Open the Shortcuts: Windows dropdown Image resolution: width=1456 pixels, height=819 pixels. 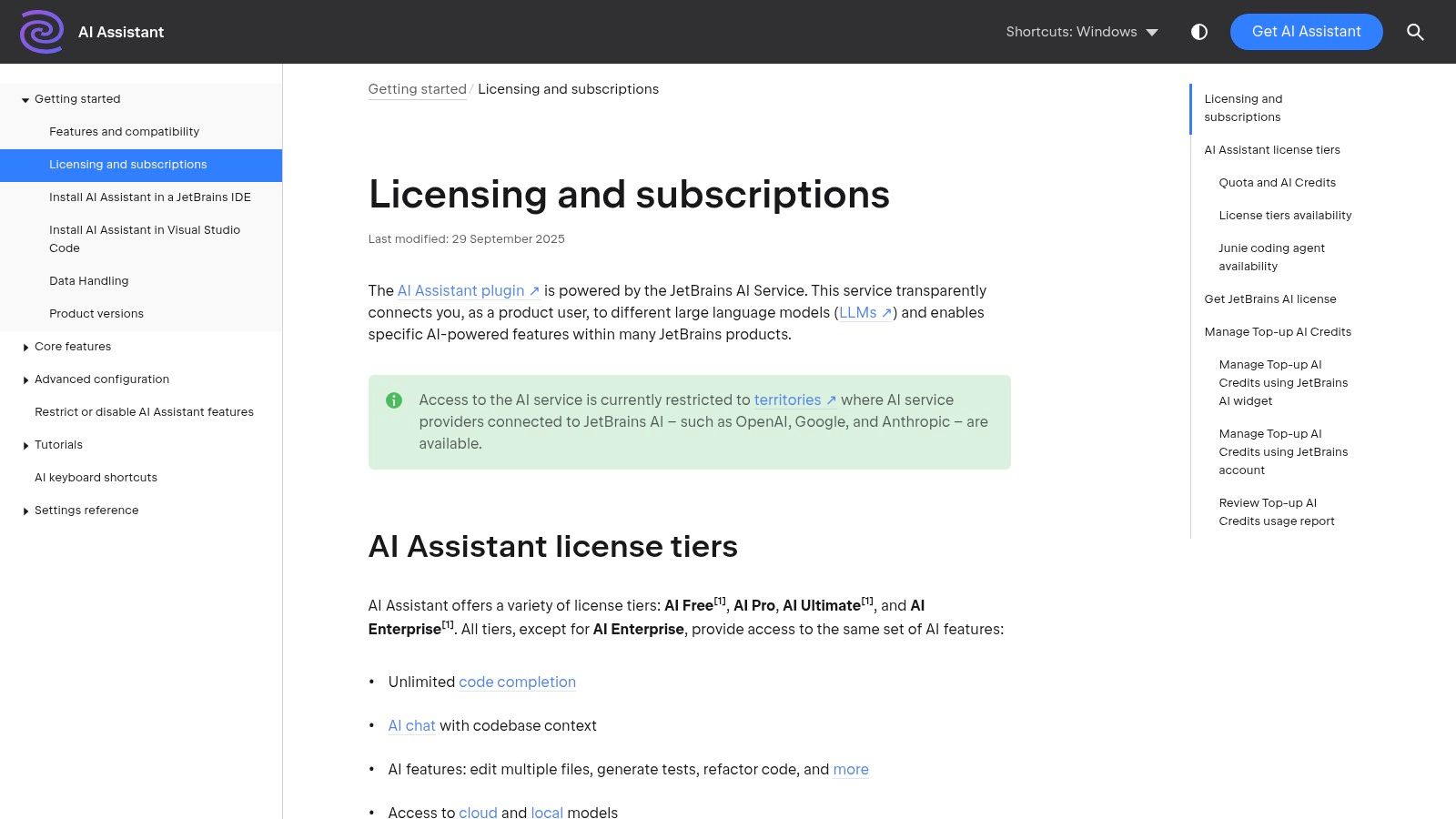coord(1081,32)
